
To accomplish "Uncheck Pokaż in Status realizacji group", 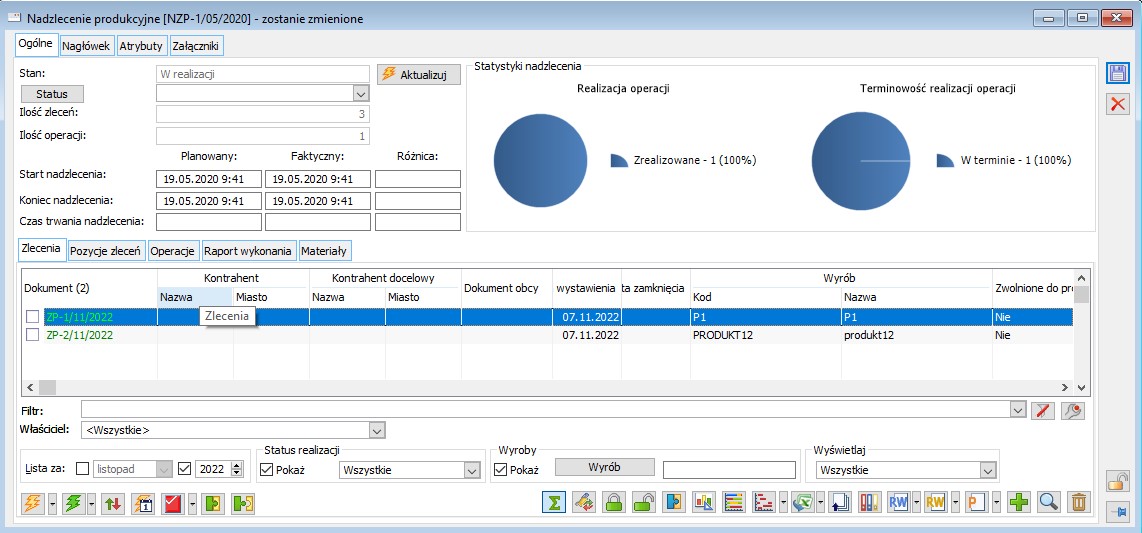I will [x=266, y=469].
